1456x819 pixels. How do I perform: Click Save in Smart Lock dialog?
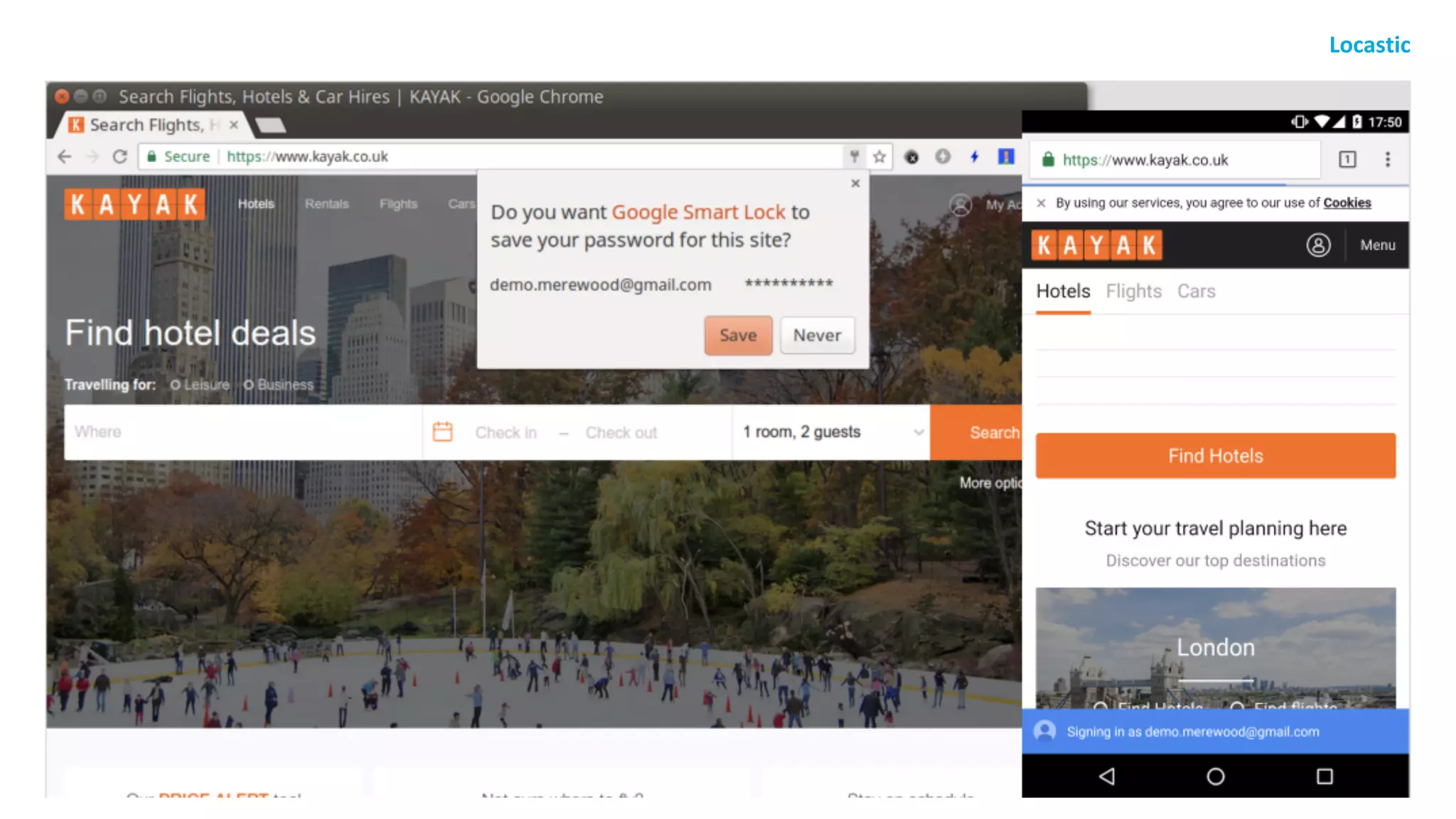737,335
